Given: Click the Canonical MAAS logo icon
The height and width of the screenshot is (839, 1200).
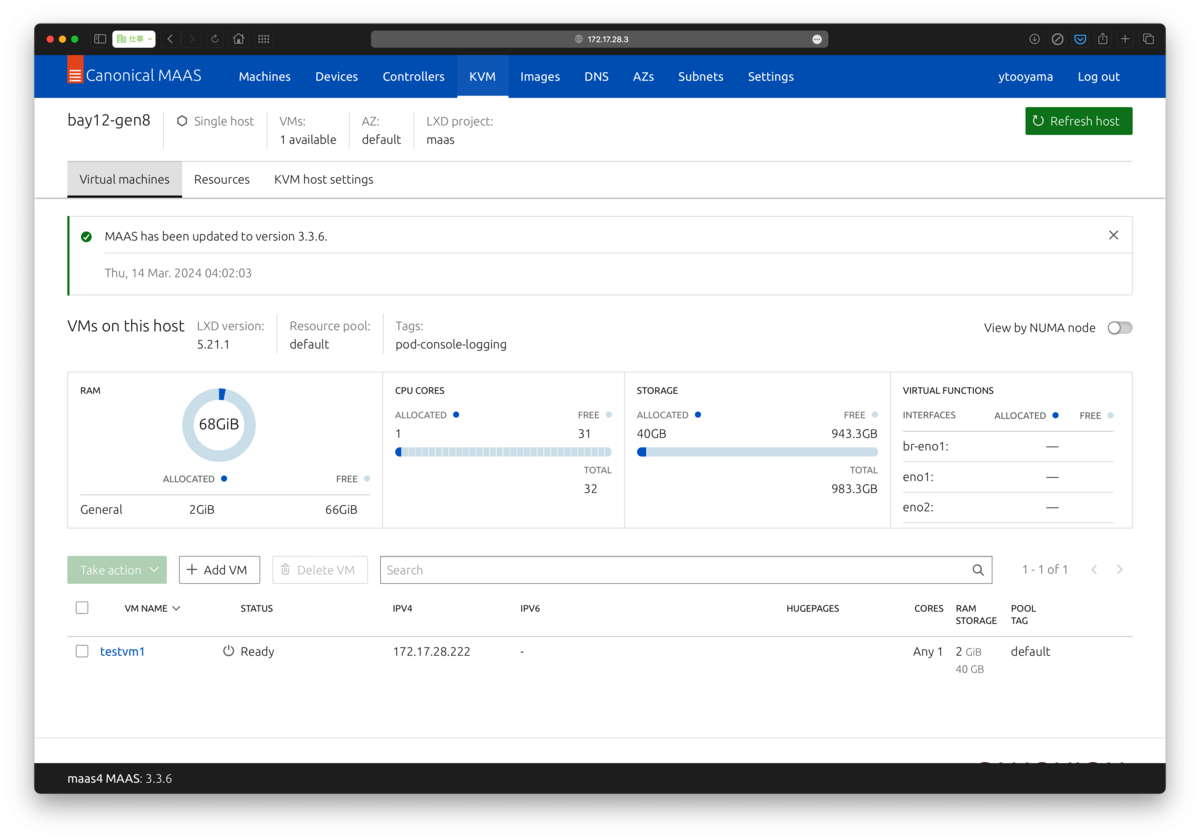Looking at the screenshot, I should (75, 70).
